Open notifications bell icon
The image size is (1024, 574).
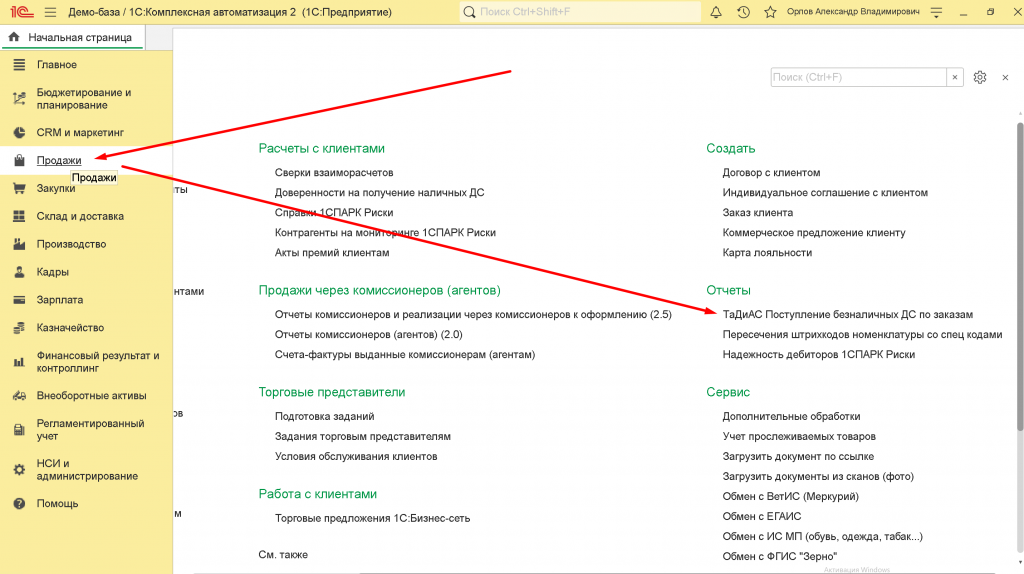click(x=716, y=12)
